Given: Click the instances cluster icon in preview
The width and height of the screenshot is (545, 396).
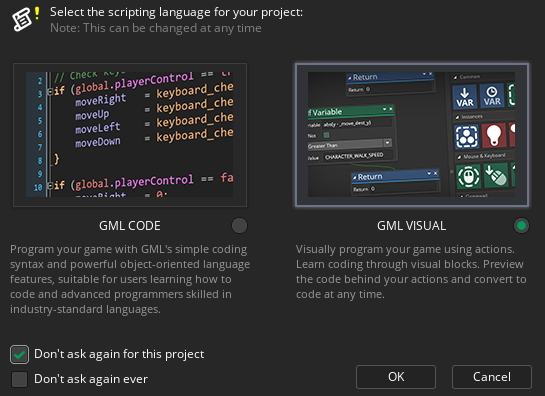Looking at the screenshot, I should pyautogui.click(x=466, y=137).
